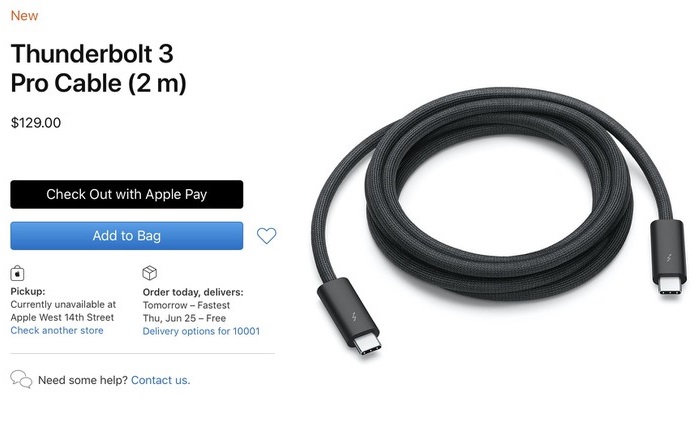
Task: Click the chat bubbles help icon
Action: pyautogui.click(x=21, y=379)
